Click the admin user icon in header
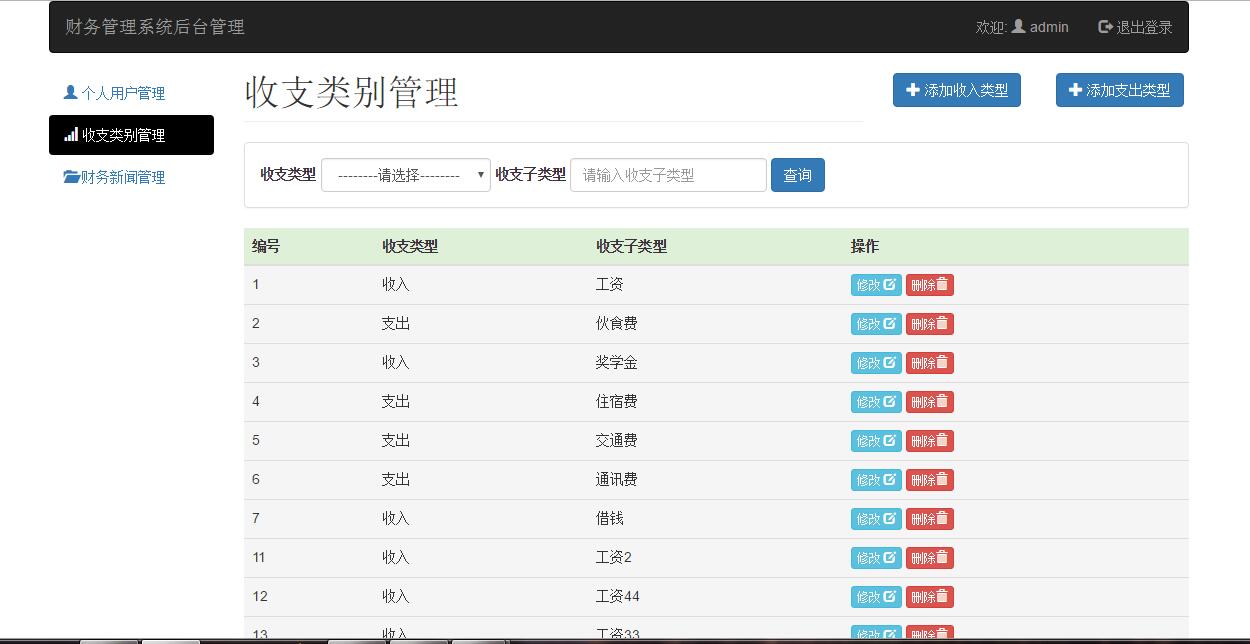The height and width of the screenshot is (644, 1250). [x=1018, y=27]
